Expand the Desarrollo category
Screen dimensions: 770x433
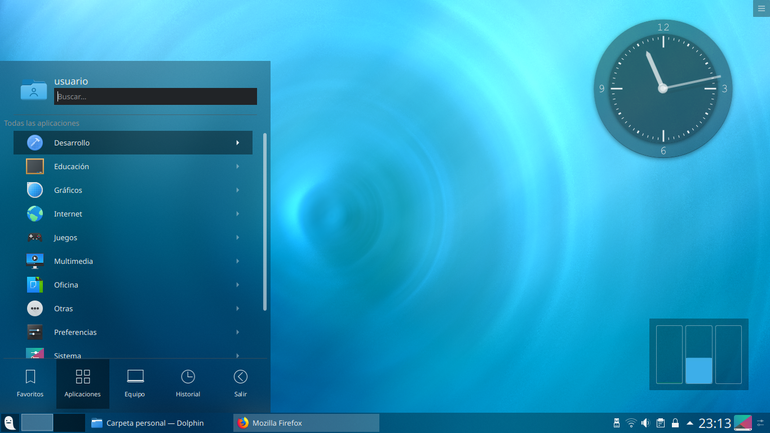pyautogui.click(x=133, y=143)
